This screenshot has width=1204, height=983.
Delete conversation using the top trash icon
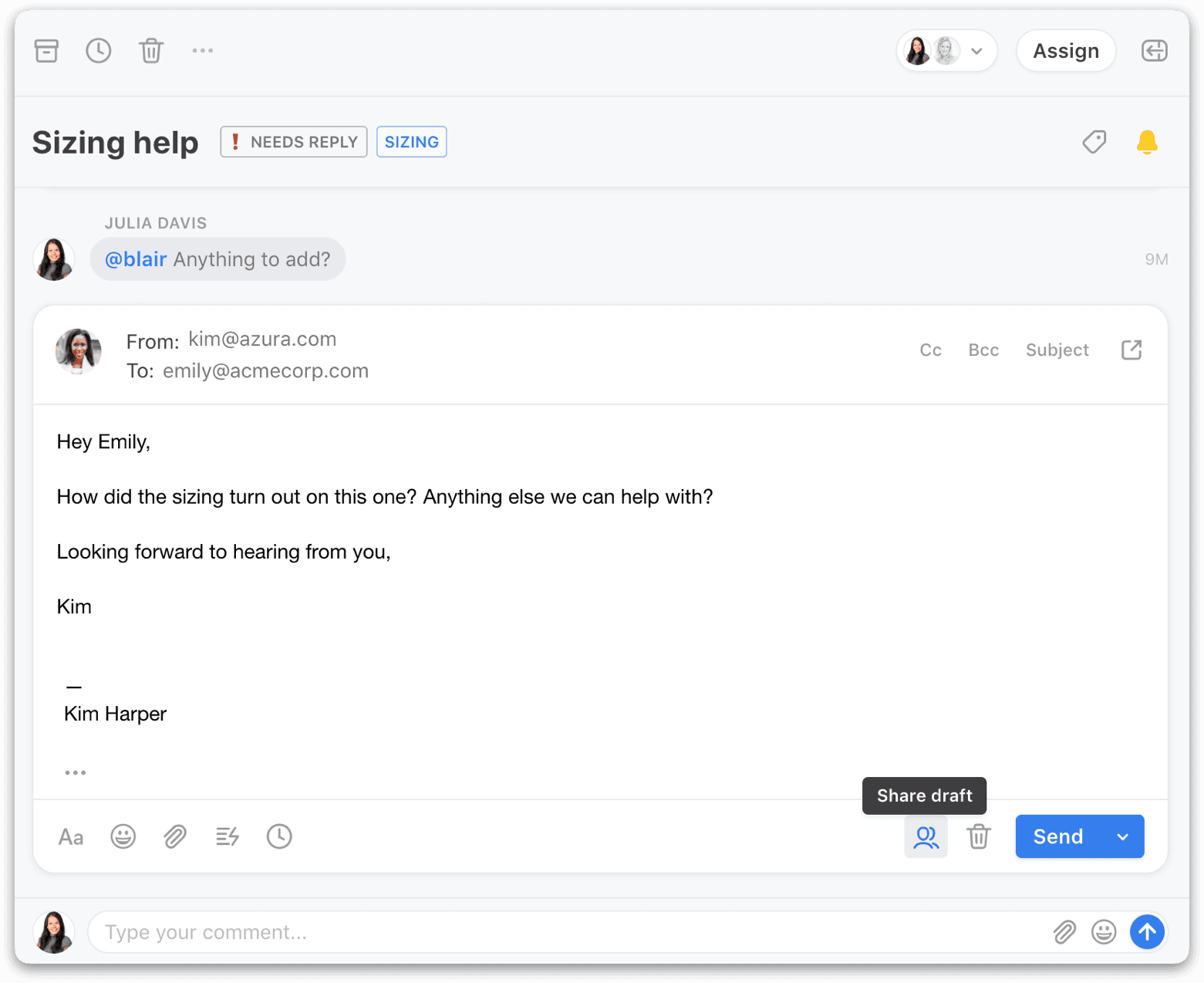click(x=151, y=51)
